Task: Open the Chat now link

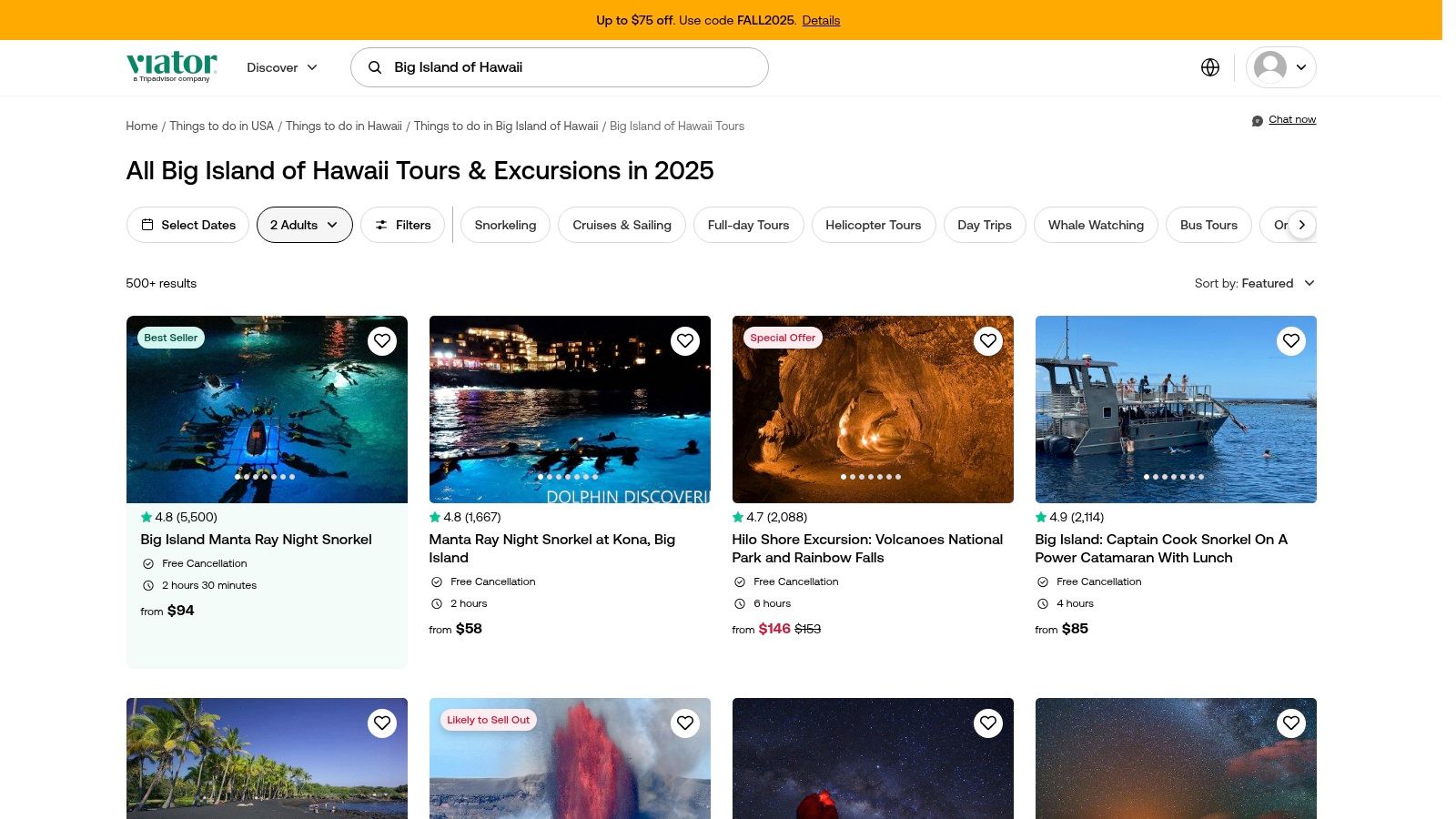Action: click(x=1291, y=120)
